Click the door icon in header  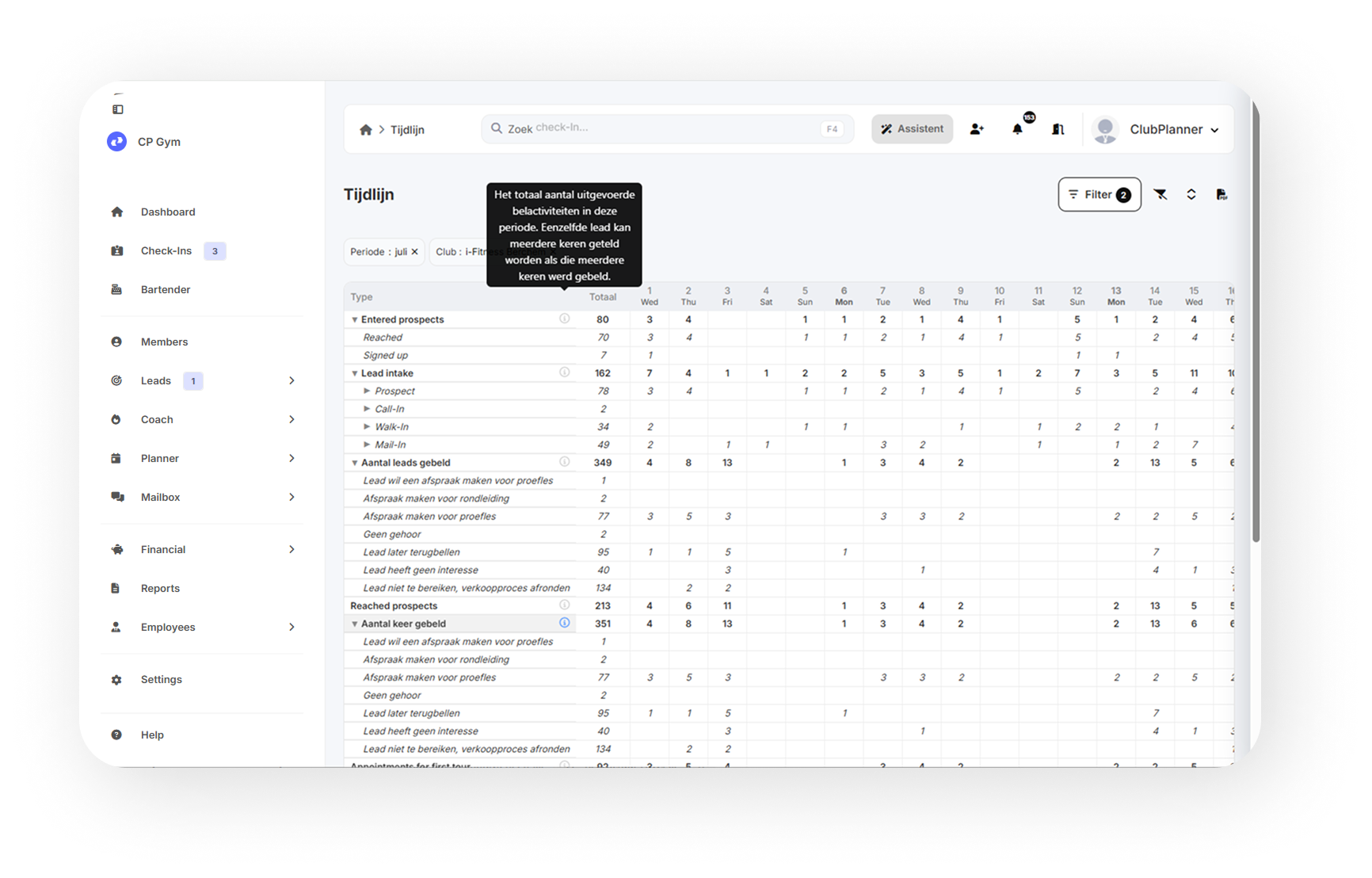point(1058,129)
